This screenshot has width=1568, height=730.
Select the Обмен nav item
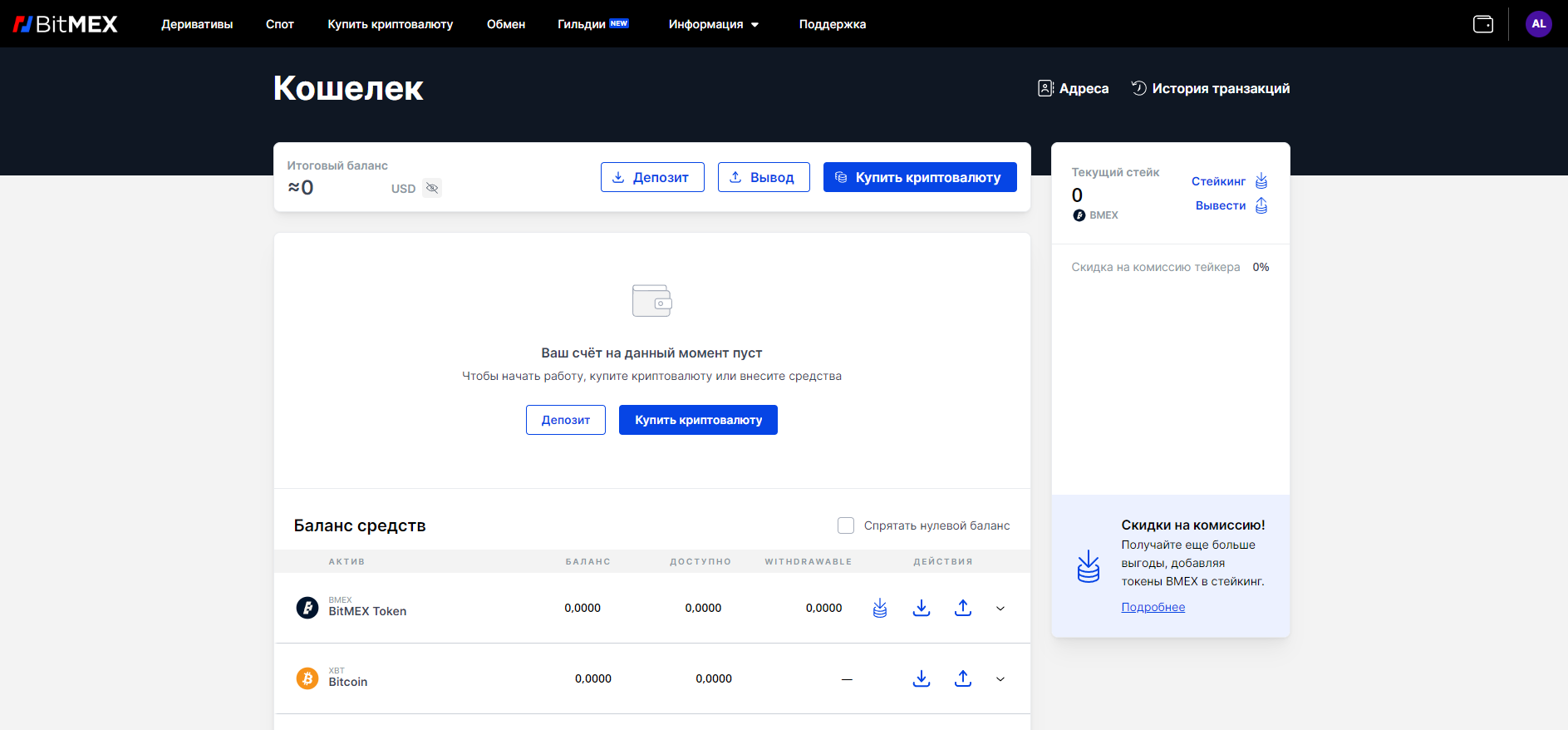tap(506, 24)
